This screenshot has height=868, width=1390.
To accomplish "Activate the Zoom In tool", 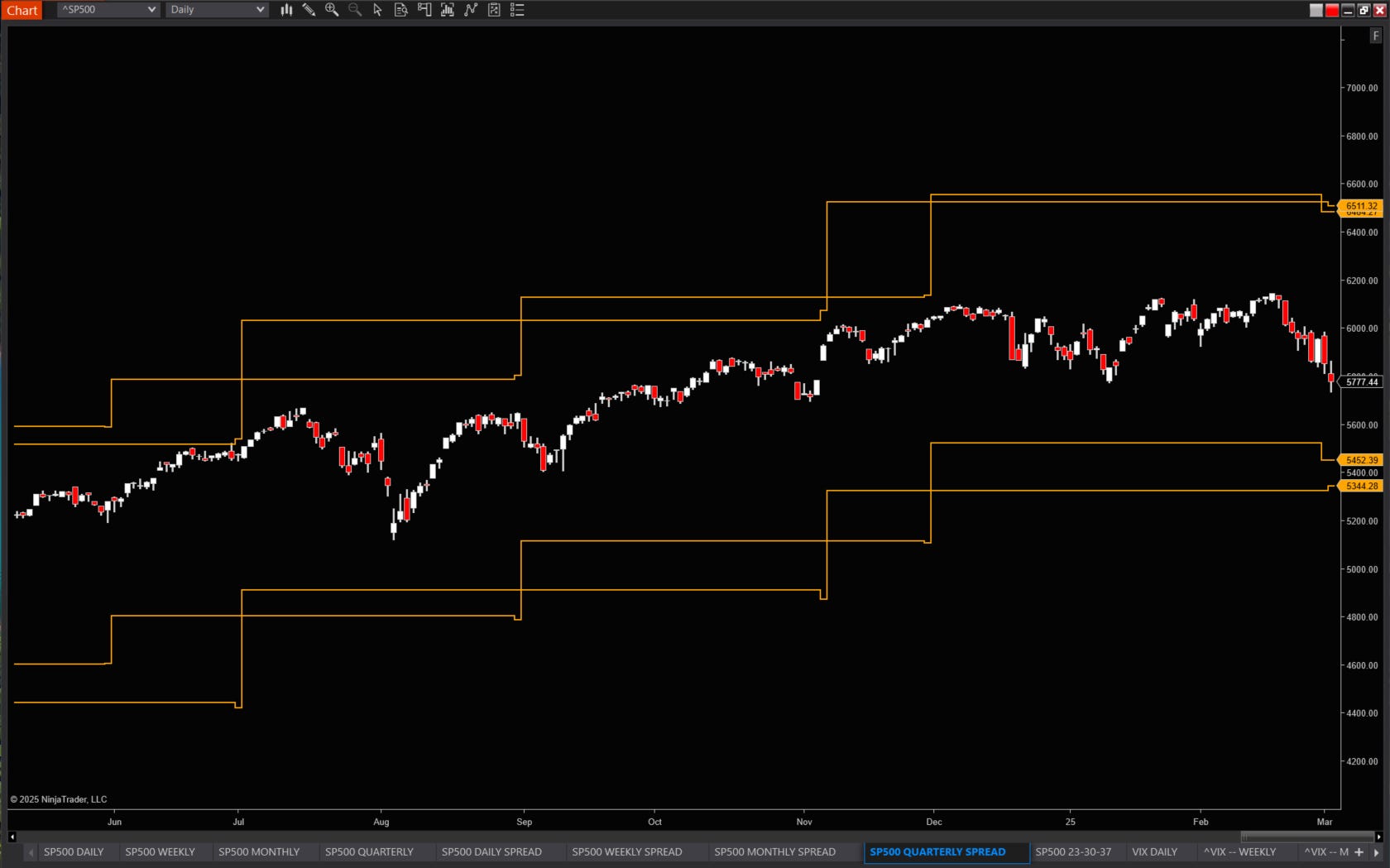I will 332,10.
